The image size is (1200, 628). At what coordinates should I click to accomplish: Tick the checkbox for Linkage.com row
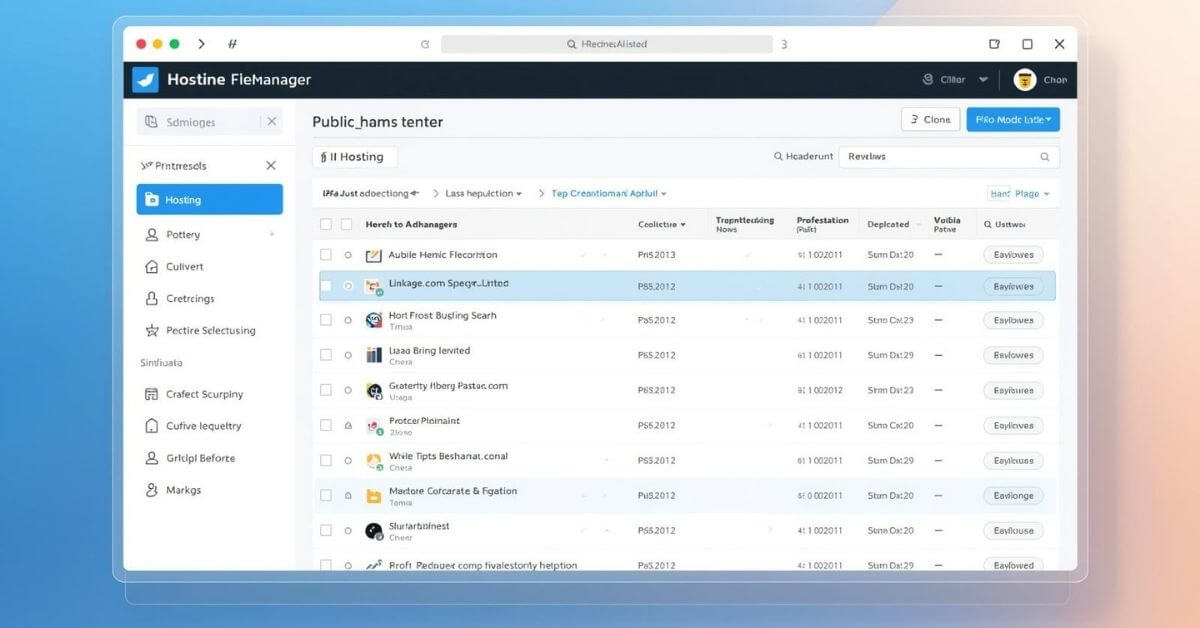tap(326, 286)
